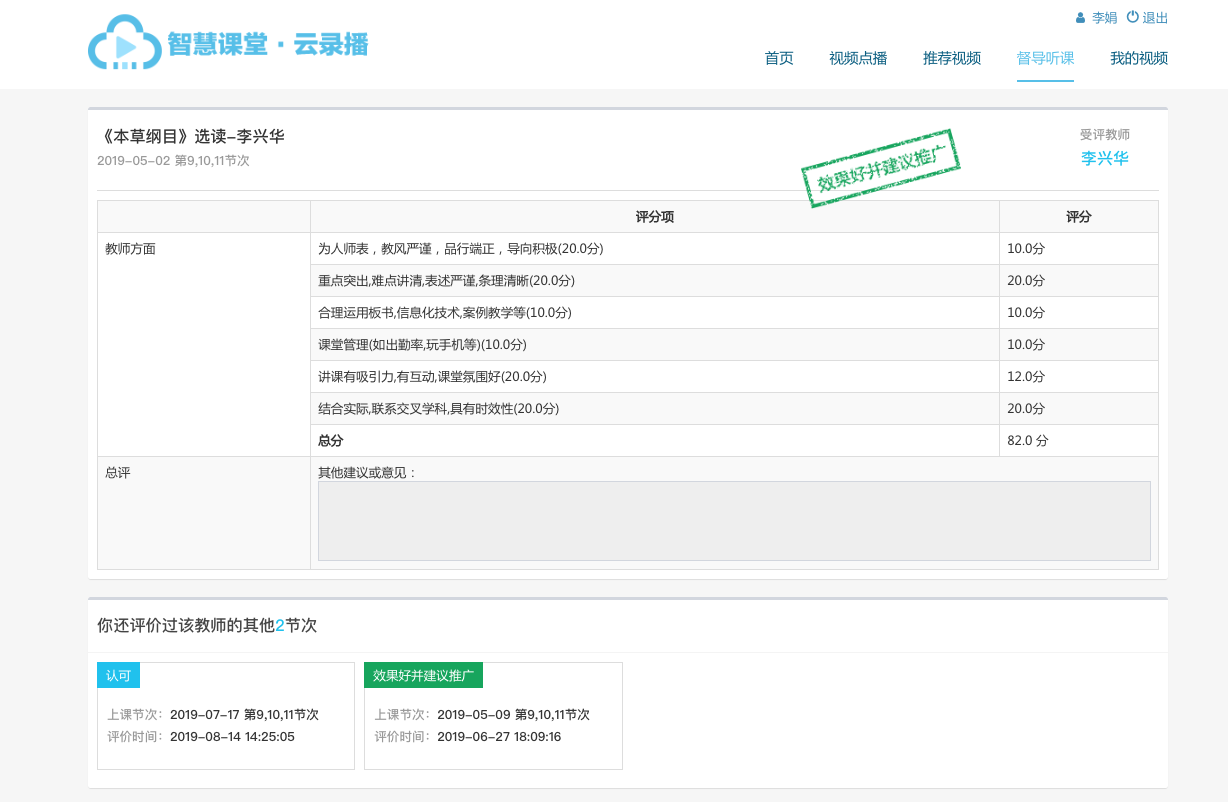This screenshot has width=1228, height=802.
Task: Select the 总分 82.0 分 score cell
Action: pyautogui.click(x=1078, y=441)
